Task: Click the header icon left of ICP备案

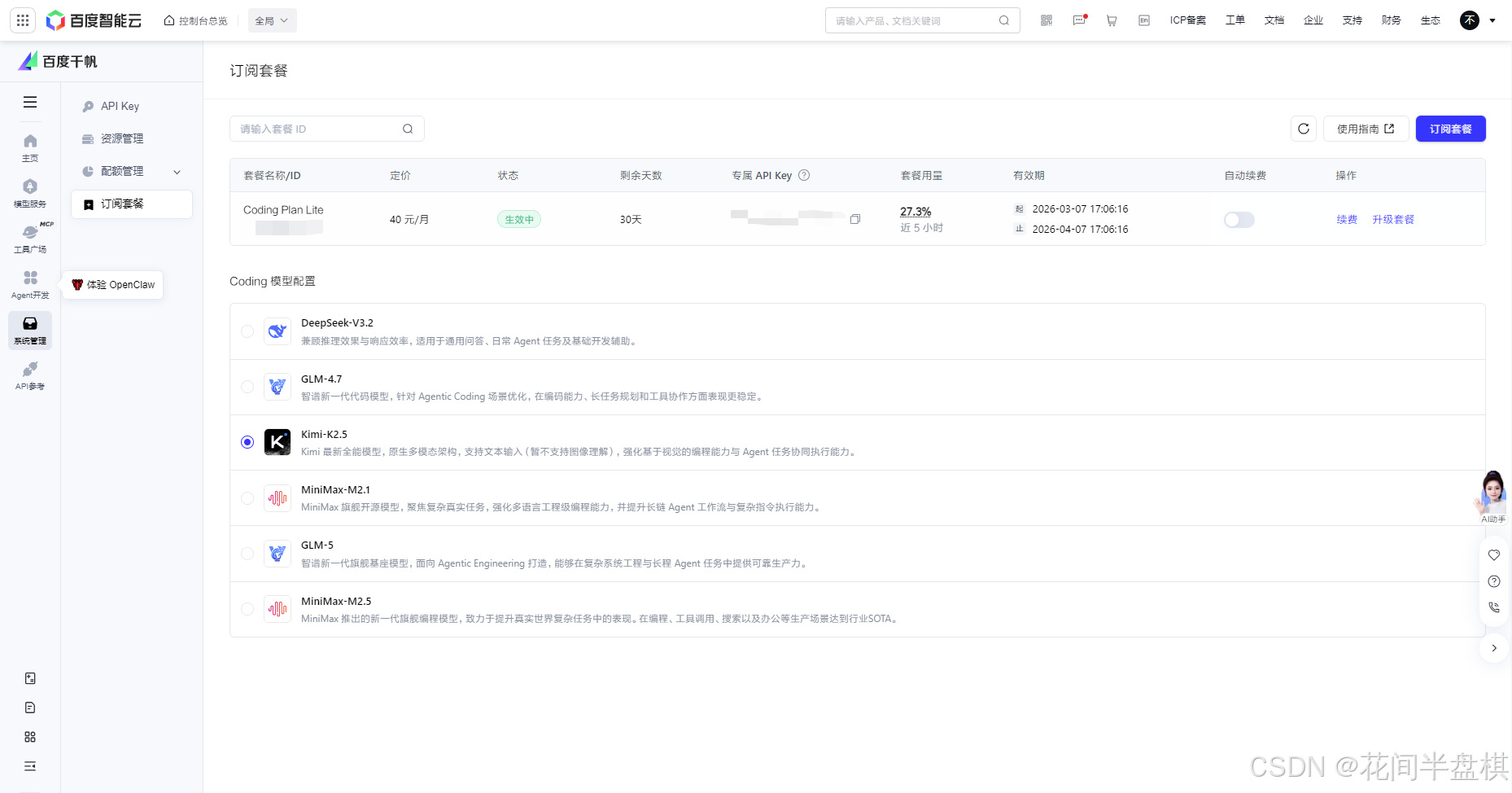Action: (x=1144, y=20)
